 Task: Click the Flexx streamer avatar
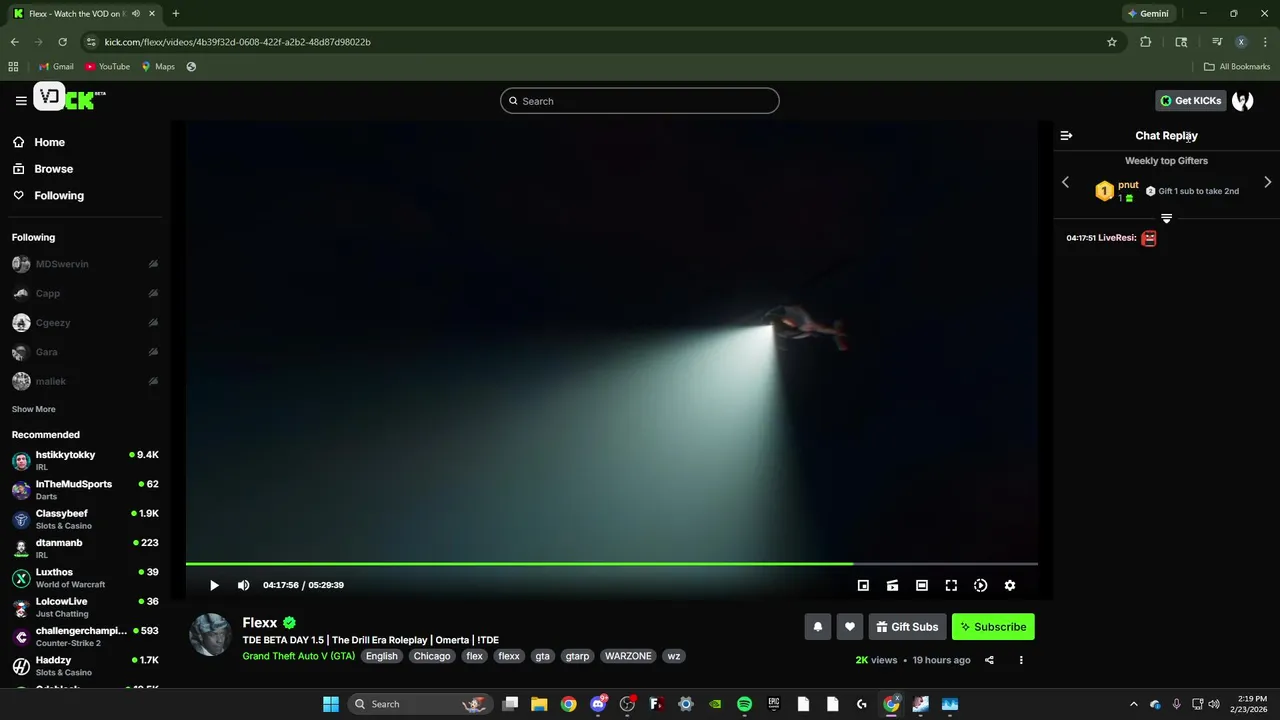(x=211, y=635)
